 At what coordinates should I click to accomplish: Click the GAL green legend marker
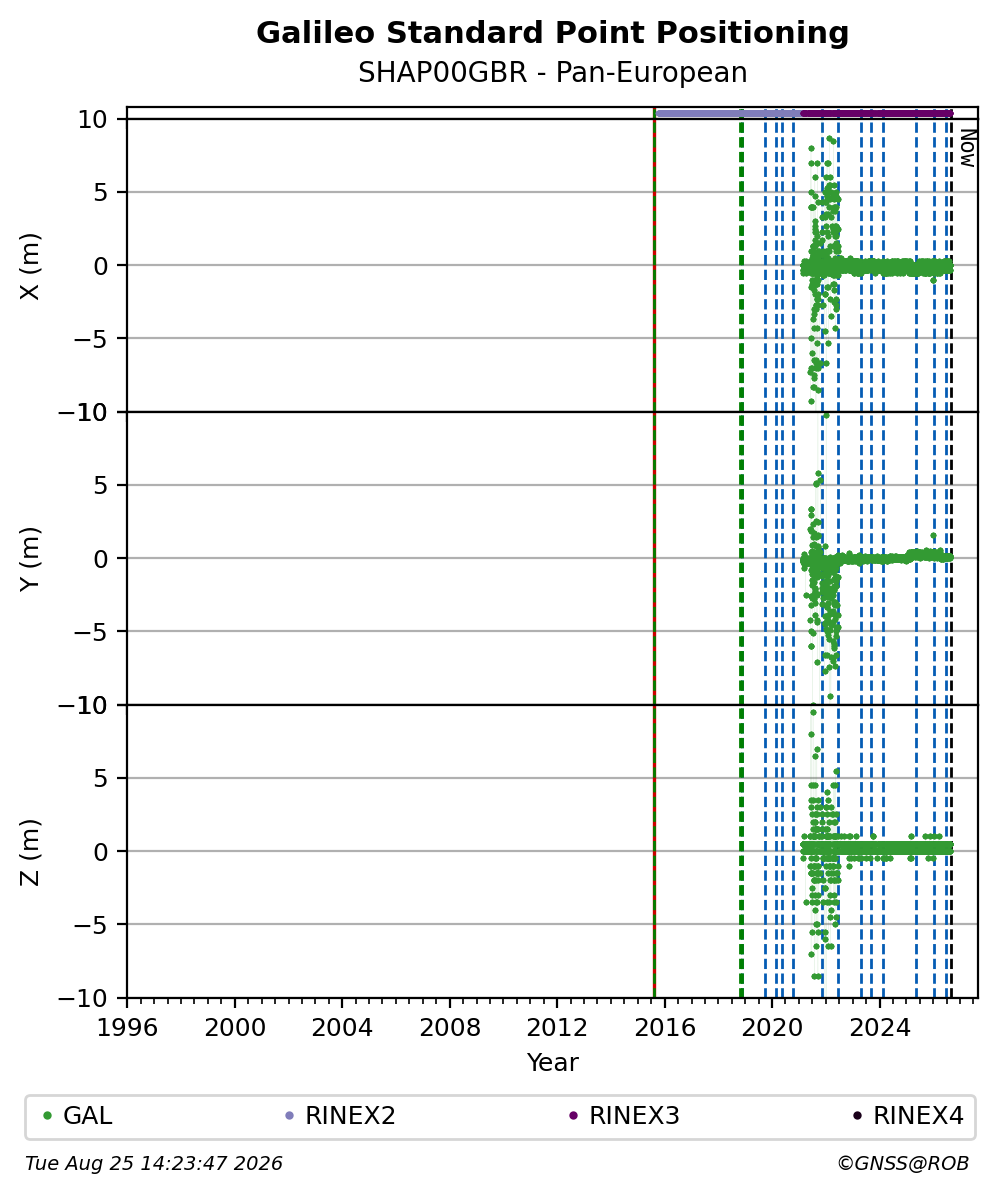[x=47, y=1116]
